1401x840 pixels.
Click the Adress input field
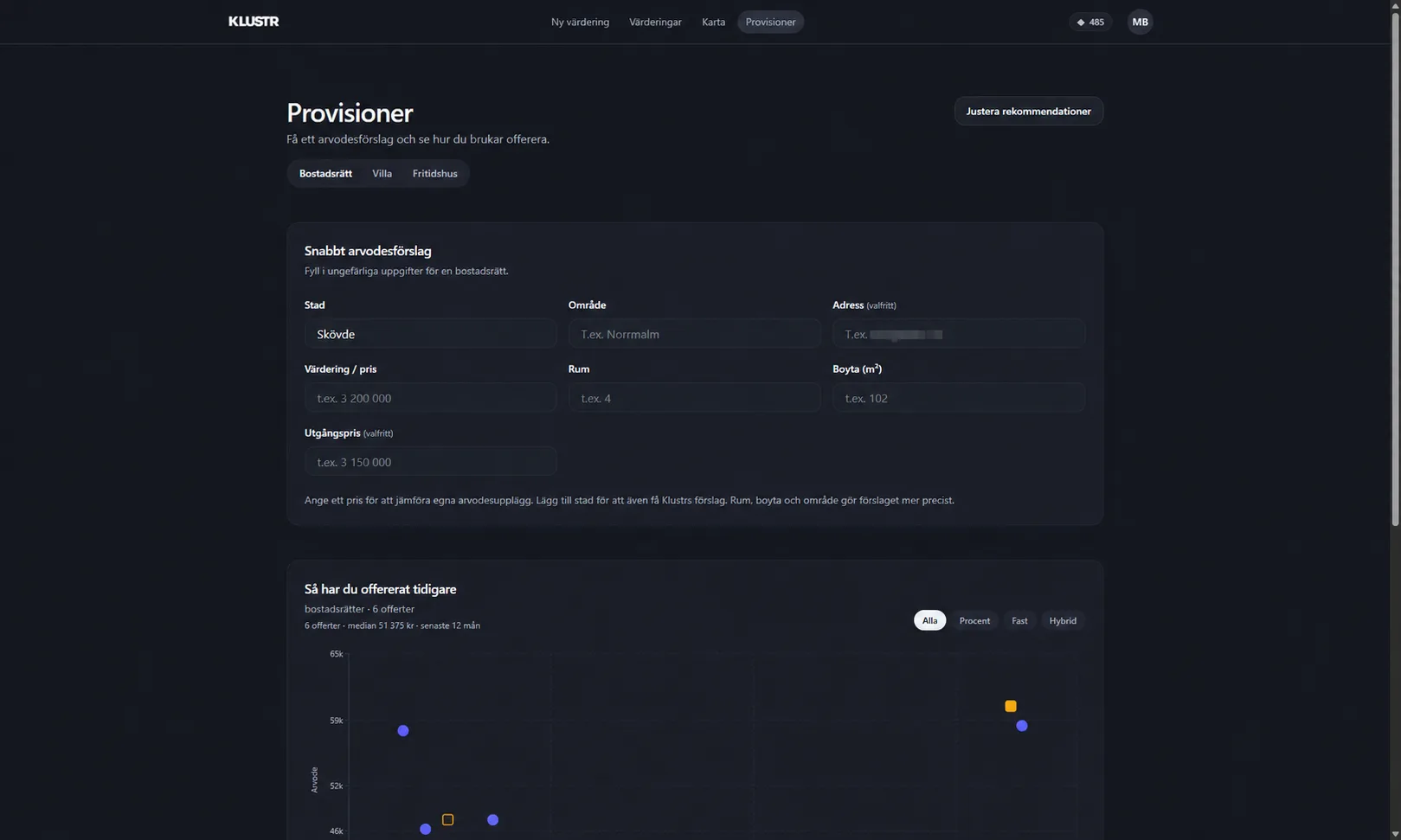pos(958,334)
